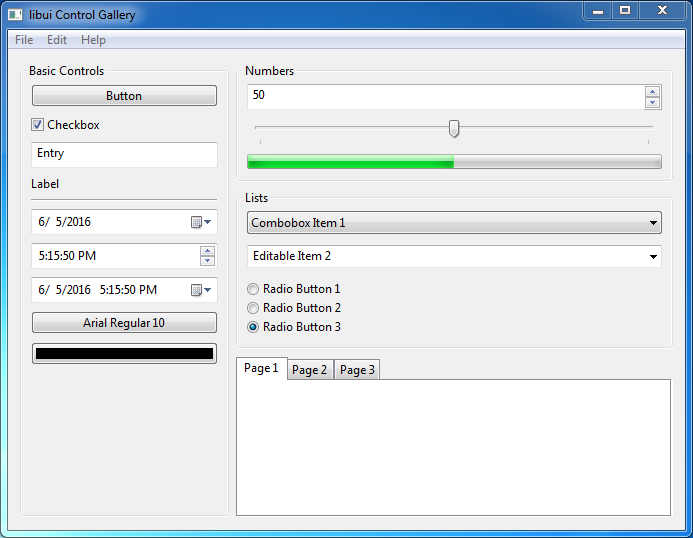693x538 pixels.
Task: Maximize the libui Control Gallery window
Action: pyautogui.click(x=625, y=11)
